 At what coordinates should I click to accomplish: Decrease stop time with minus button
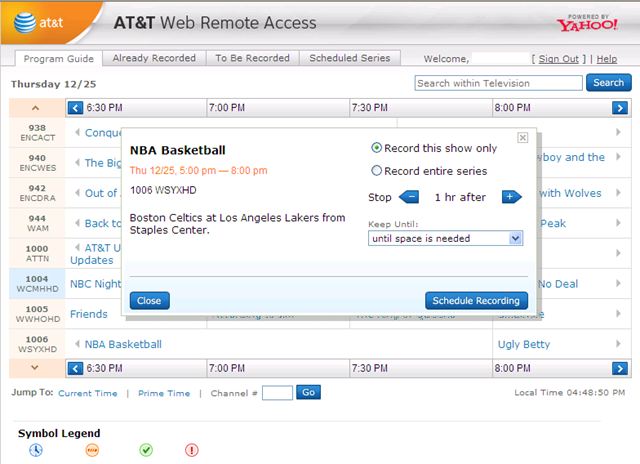click(x=409, y=197)
